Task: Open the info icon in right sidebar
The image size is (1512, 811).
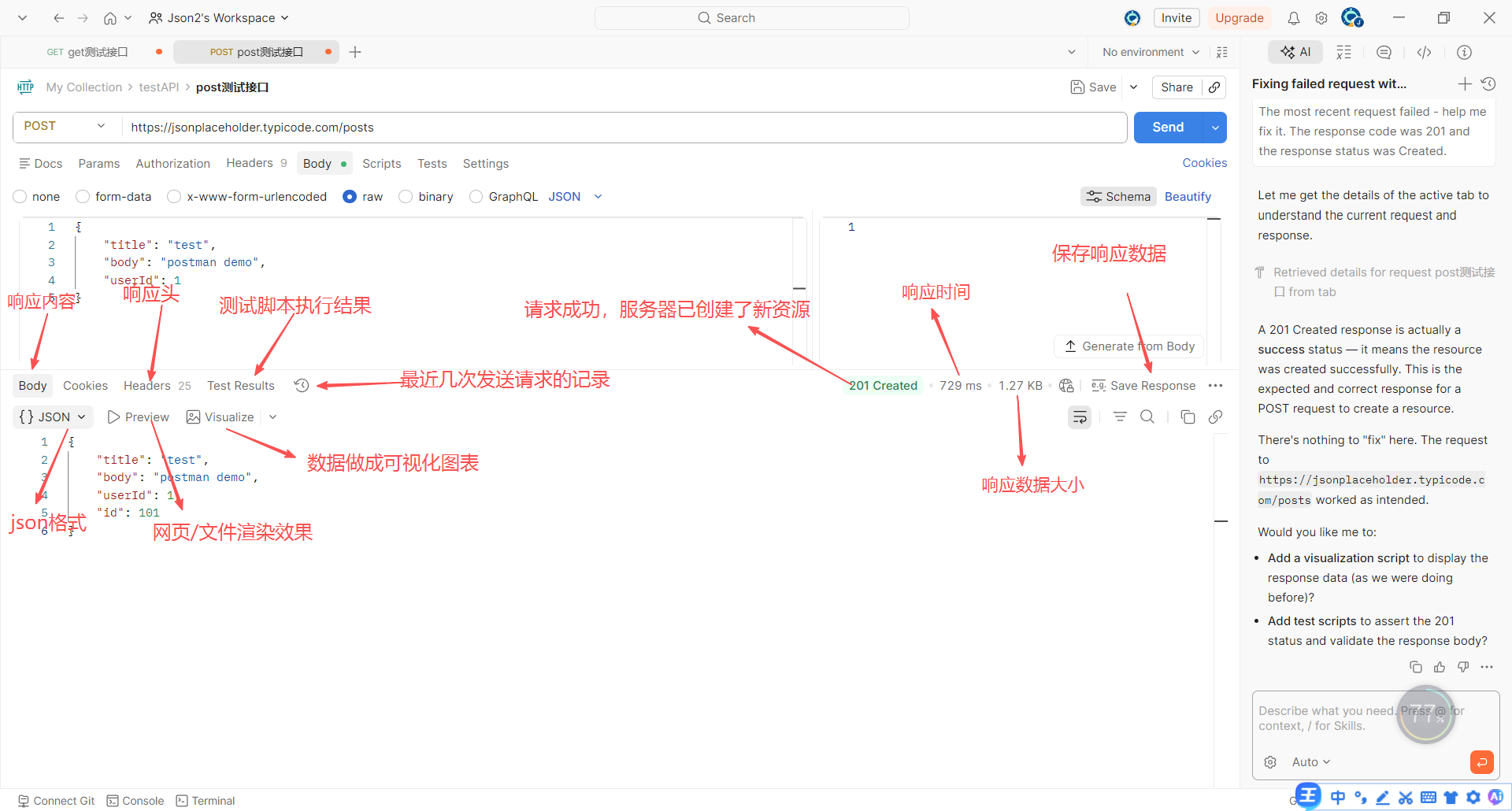Action: (1465, 52)
